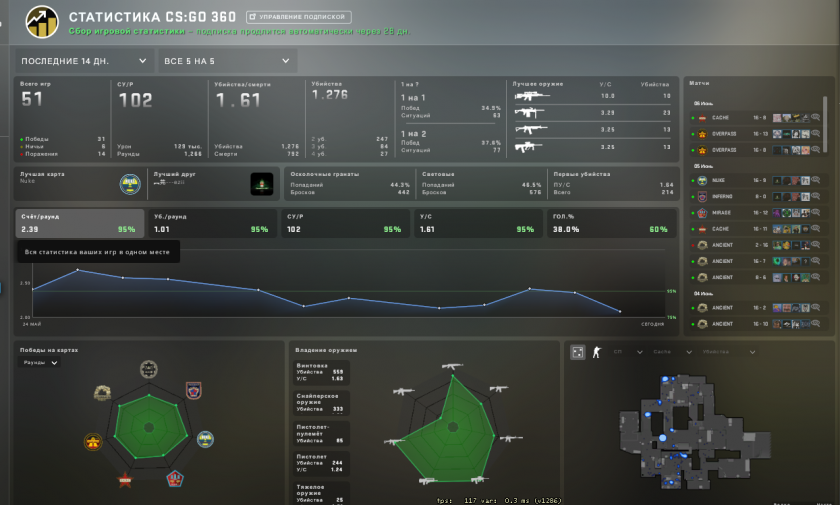Click the top weapon icon with 10.0 K/D
840x505 pixels.
click(x=531, y=96)
